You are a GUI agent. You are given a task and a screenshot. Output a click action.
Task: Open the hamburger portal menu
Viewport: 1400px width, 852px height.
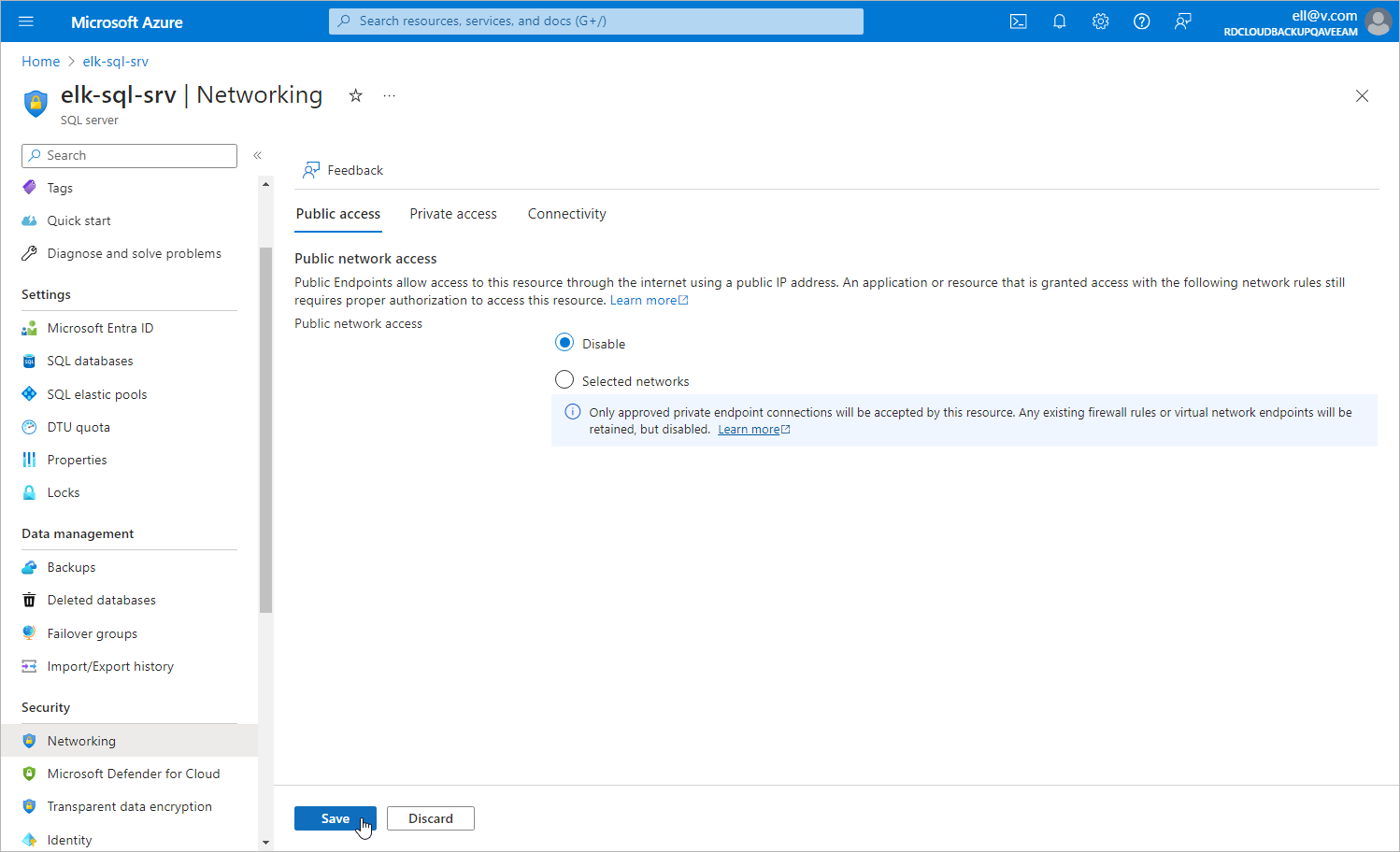coord(26,21)
